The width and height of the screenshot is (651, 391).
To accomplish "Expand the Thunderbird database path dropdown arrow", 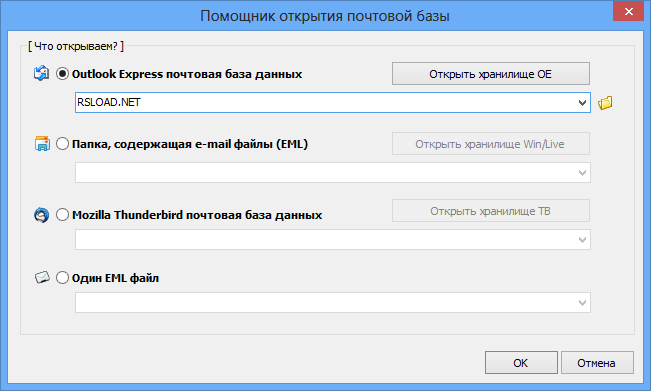I will (582, 239).
